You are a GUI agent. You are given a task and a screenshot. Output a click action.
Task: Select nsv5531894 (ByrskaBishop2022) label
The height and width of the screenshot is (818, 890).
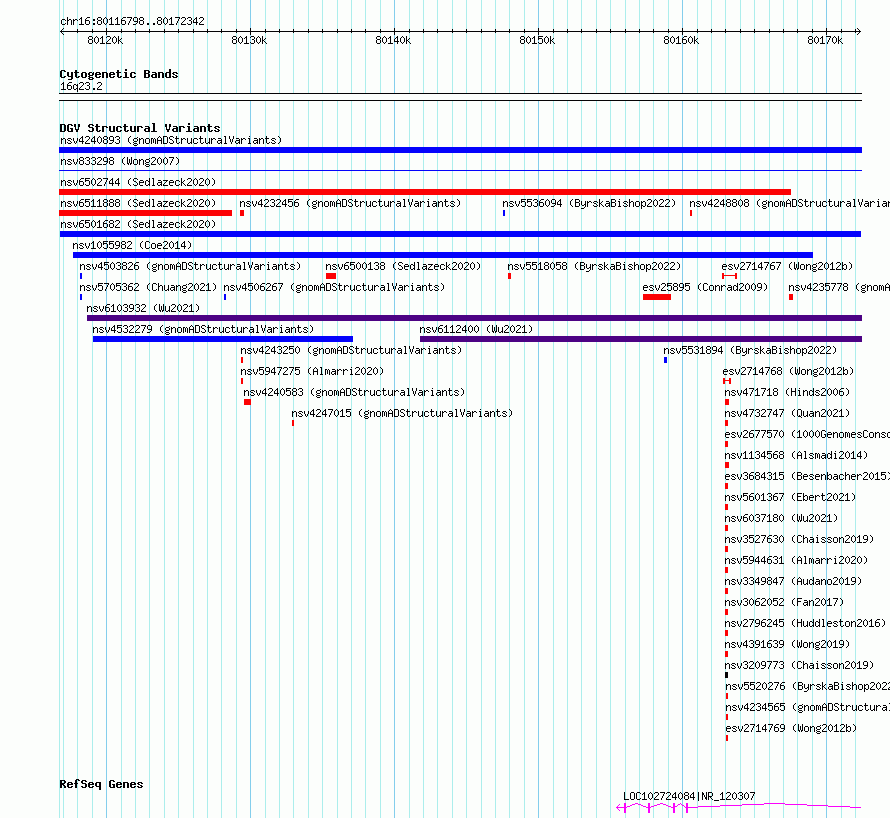pyautogui.click(x=750, y=350)
